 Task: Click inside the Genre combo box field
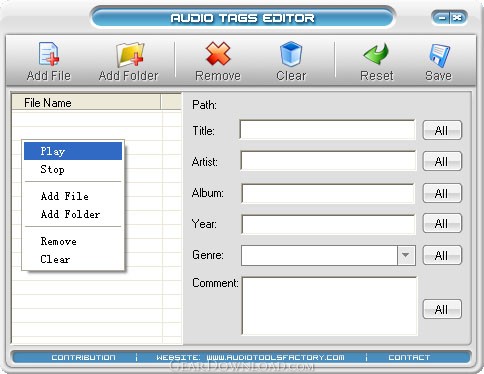(x=319, y=255)
